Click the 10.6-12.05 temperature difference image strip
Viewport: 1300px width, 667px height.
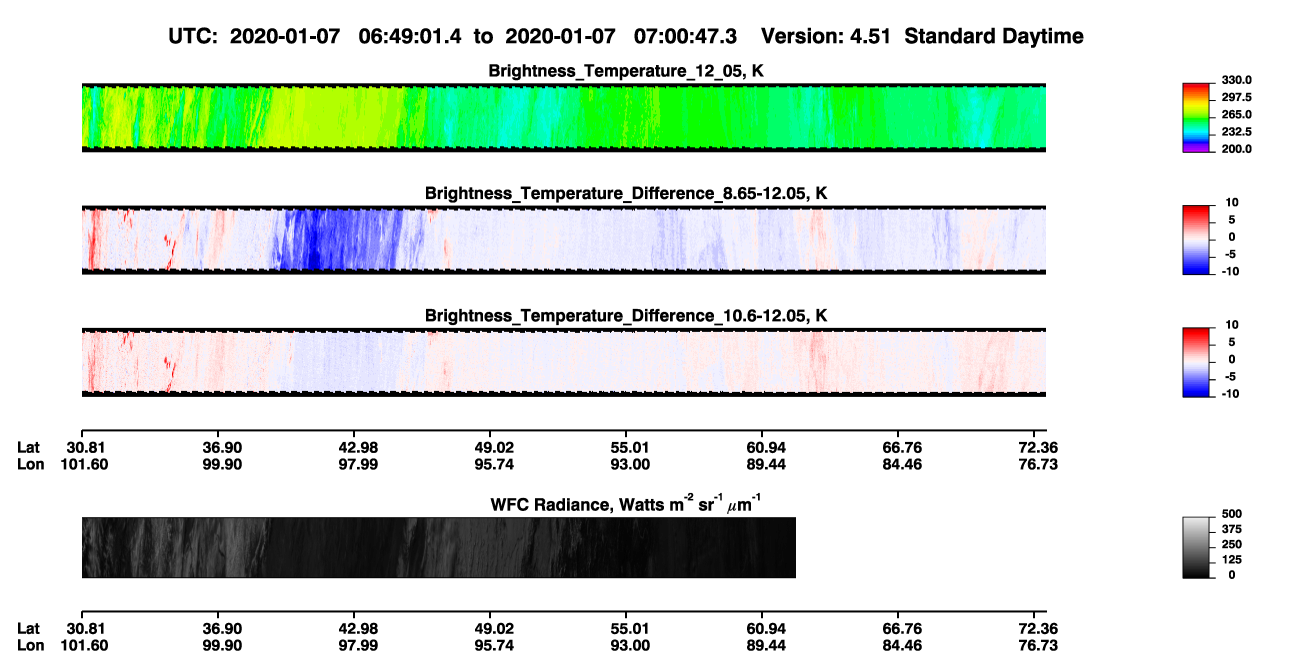[564, 362]
